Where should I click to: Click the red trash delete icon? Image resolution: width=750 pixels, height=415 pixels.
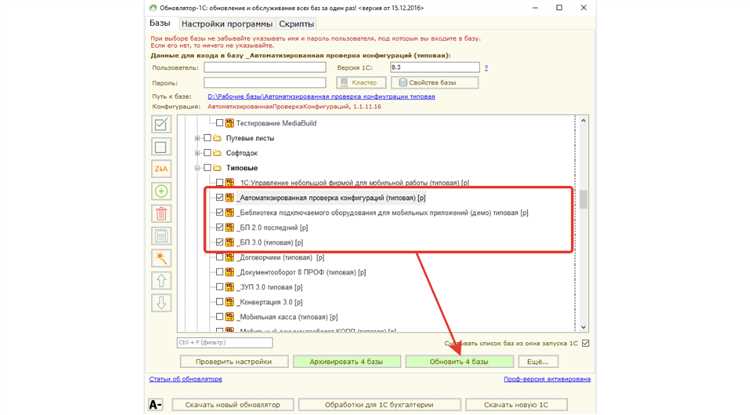click(x=161, y=214)
